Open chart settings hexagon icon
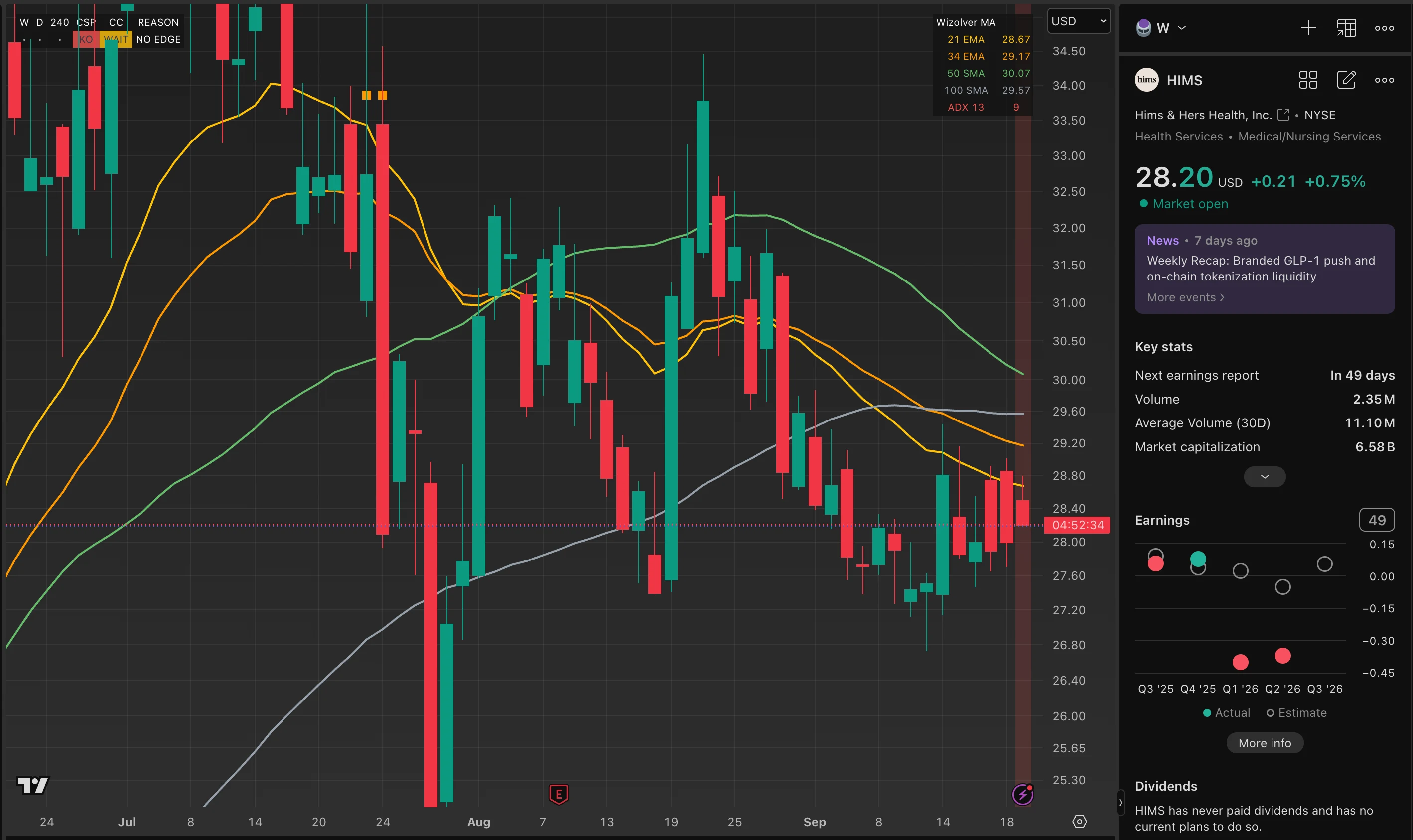 (x=1079, y=822)
